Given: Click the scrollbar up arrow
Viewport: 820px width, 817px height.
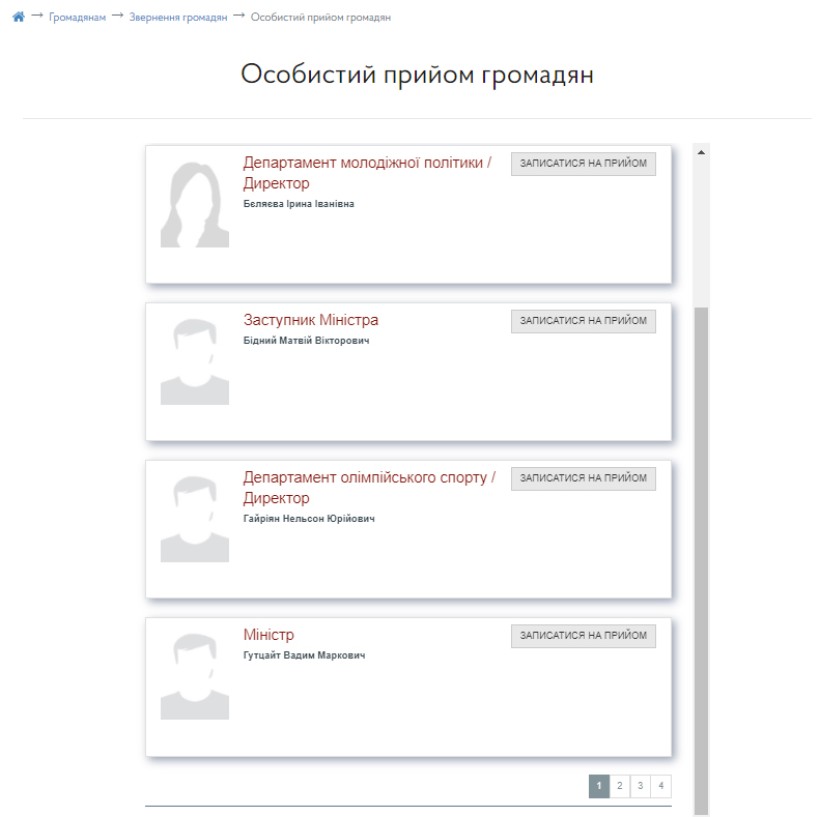Looking at the screenshot, I should [701, 152].
